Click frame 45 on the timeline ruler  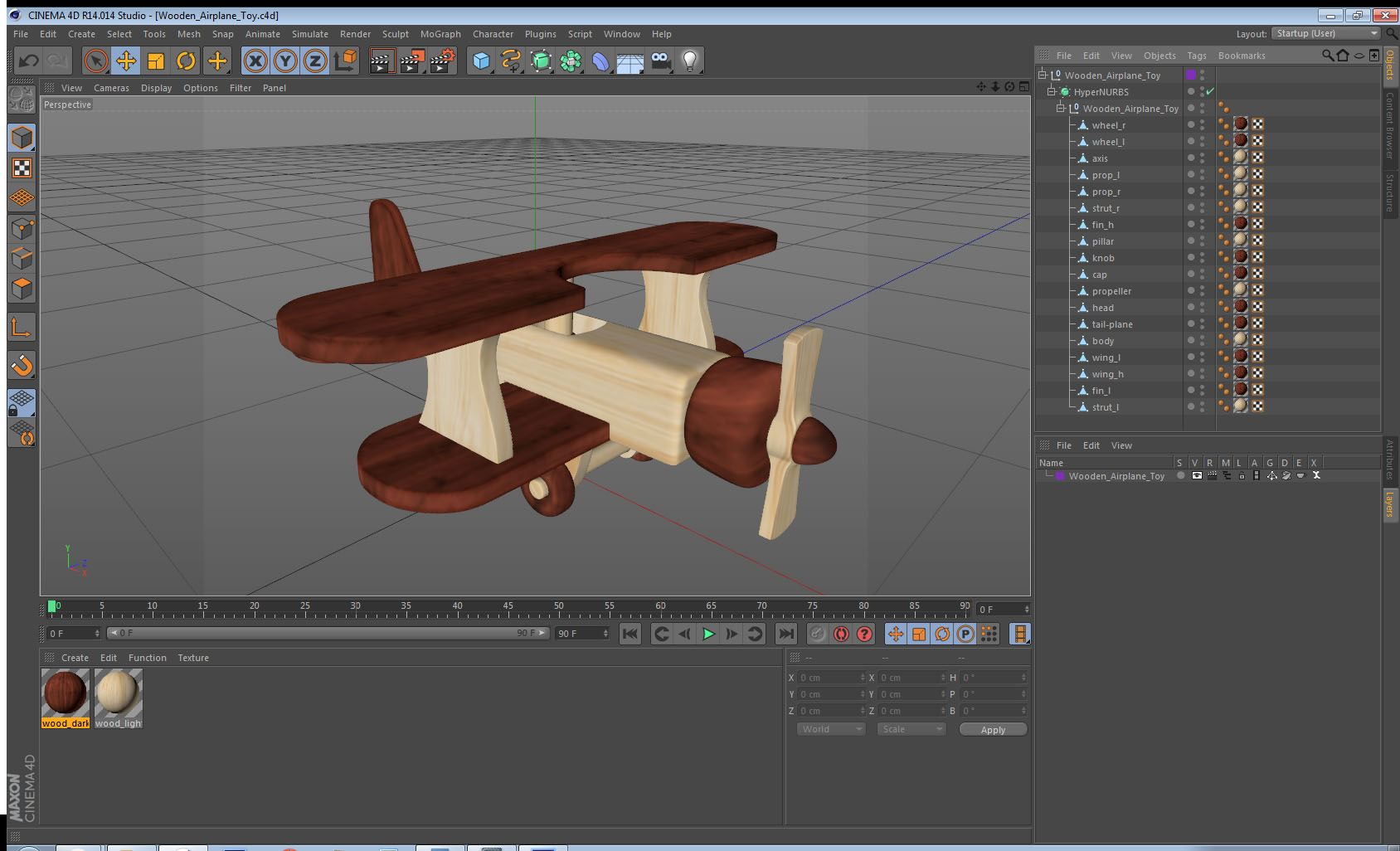pos(508,608)
